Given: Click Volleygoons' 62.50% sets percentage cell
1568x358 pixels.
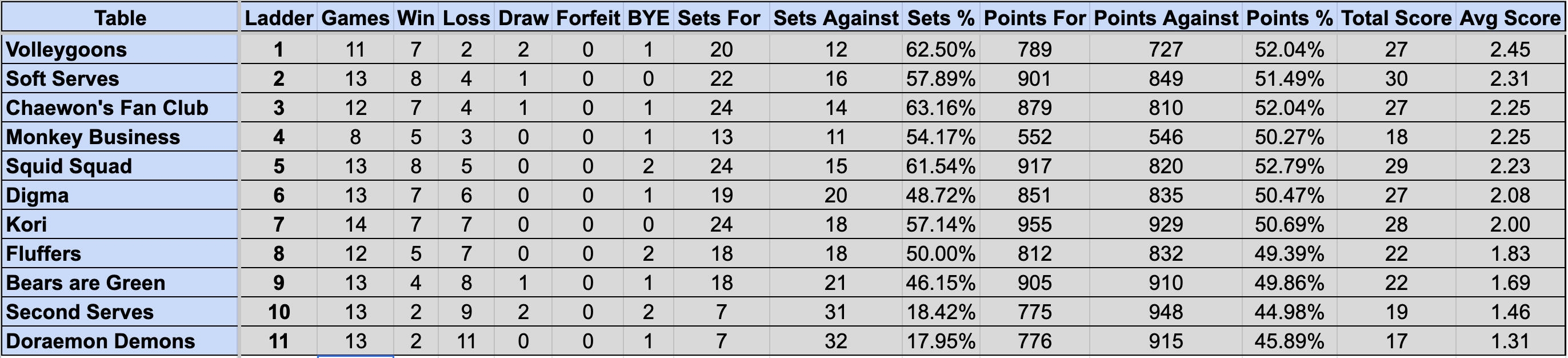Looking at the screenshot, I should (x=941, y=49).
